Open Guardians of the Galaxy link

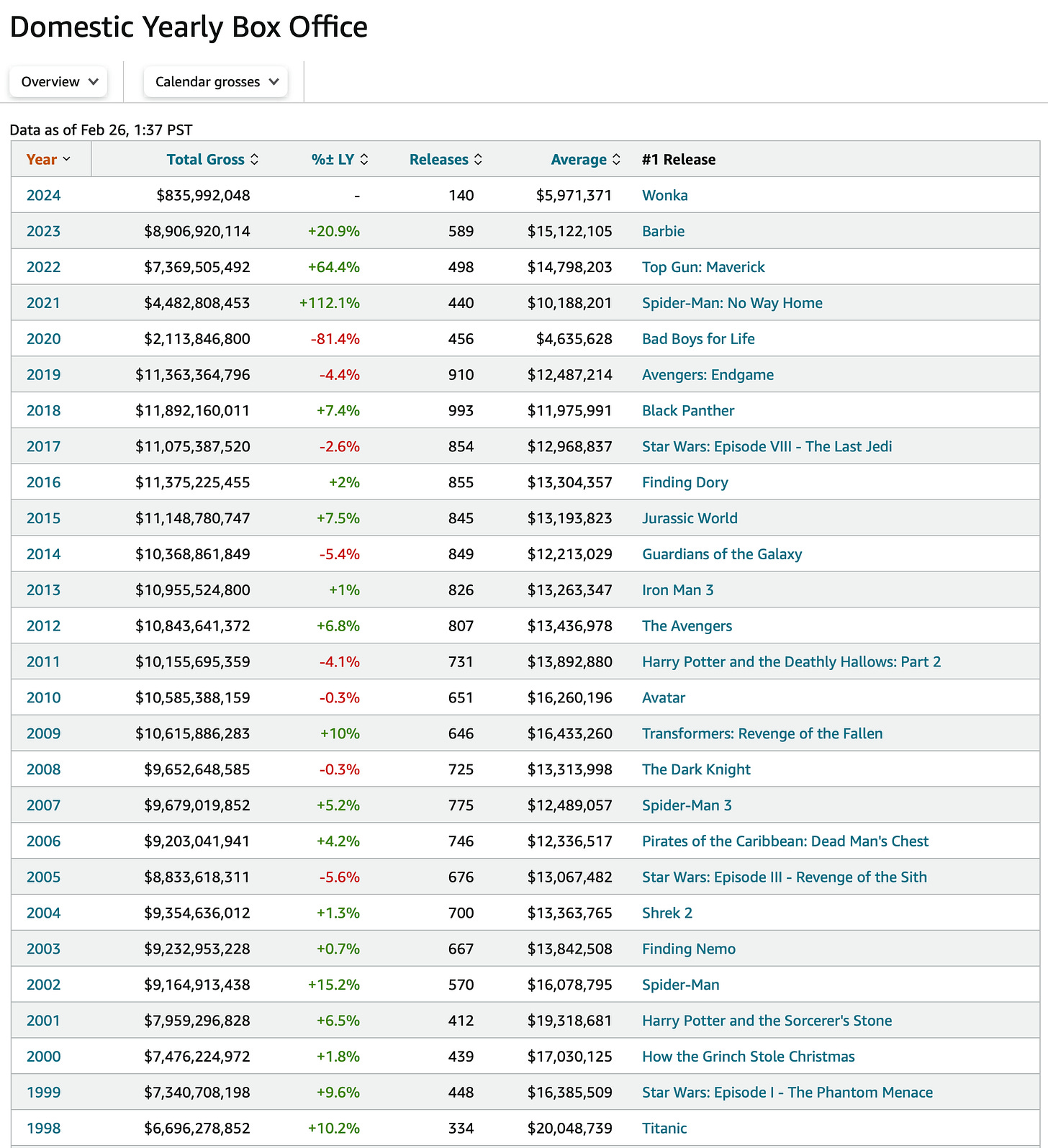coord(722,554)
